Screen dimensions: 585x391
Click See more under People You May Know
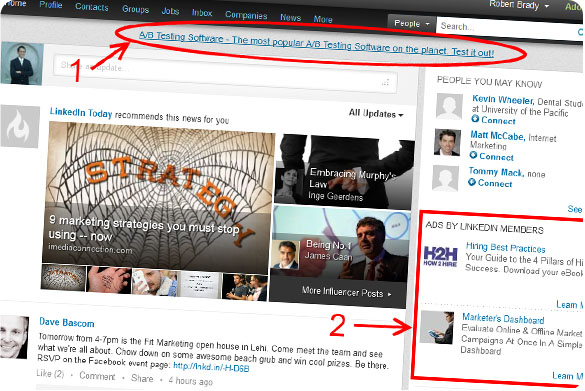pyautogui.click(x=575, y=209)
